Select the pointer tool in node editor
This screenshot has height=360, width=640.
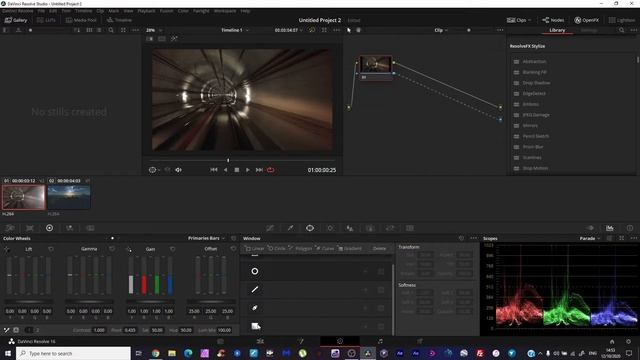(x=349, y=30)
